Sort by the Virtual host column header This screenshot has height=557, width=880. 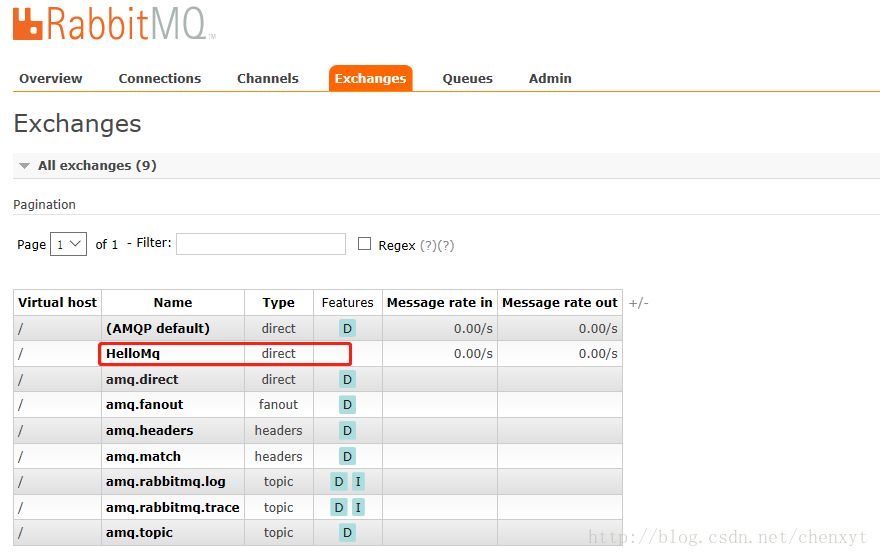[57, 303]
